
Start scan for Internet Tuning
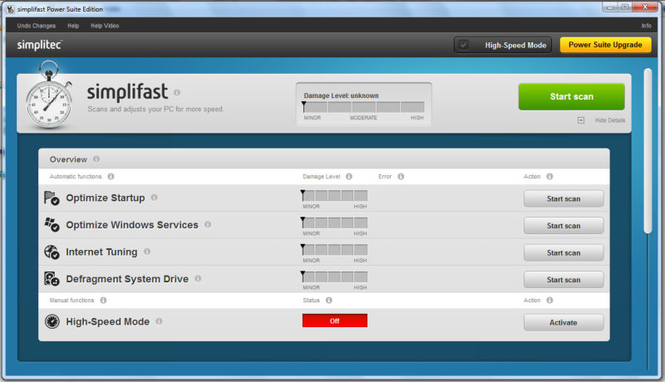[x=563, y=253]
